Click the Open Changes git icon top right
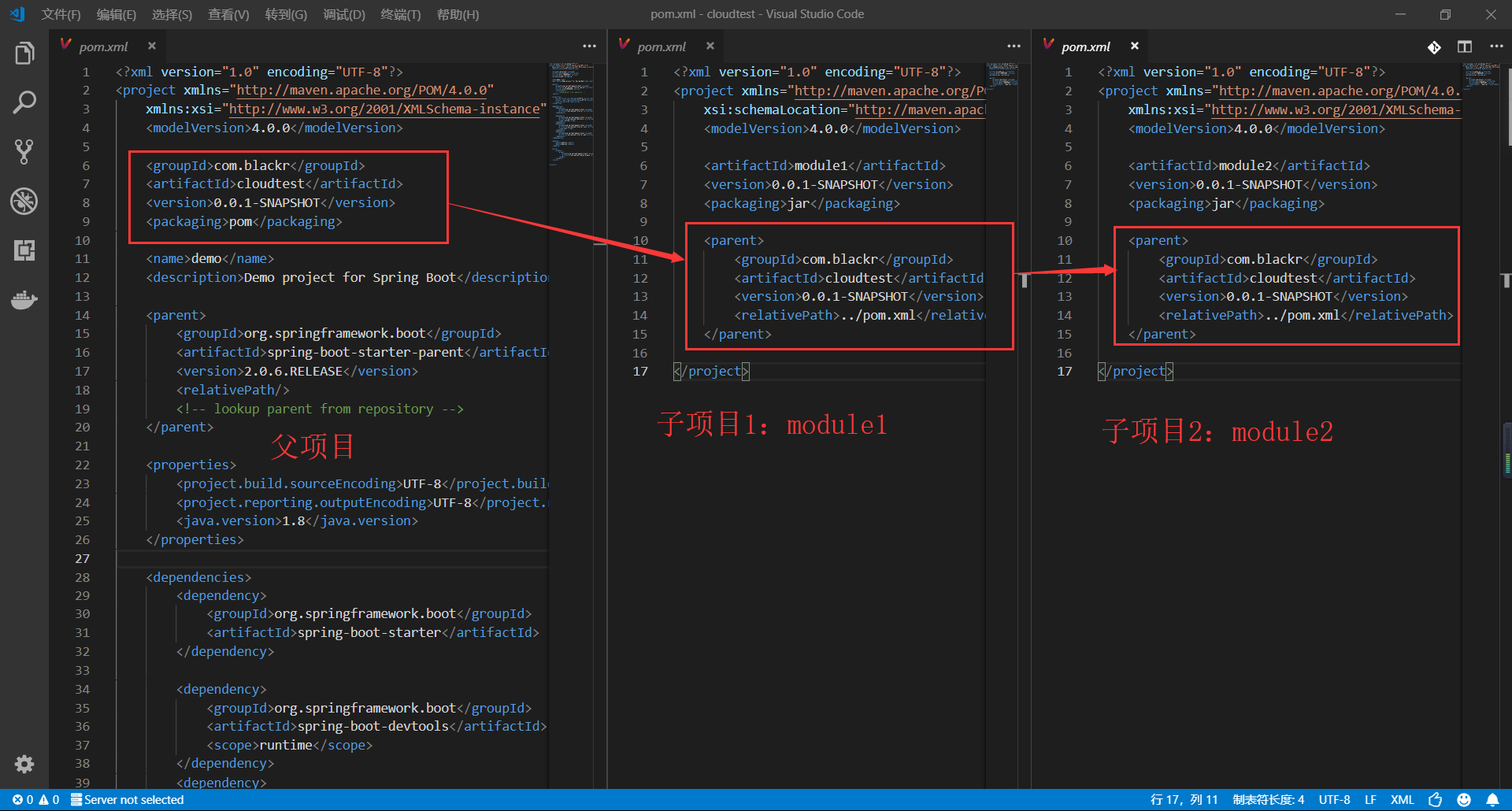 click(x=1434, y=46)
